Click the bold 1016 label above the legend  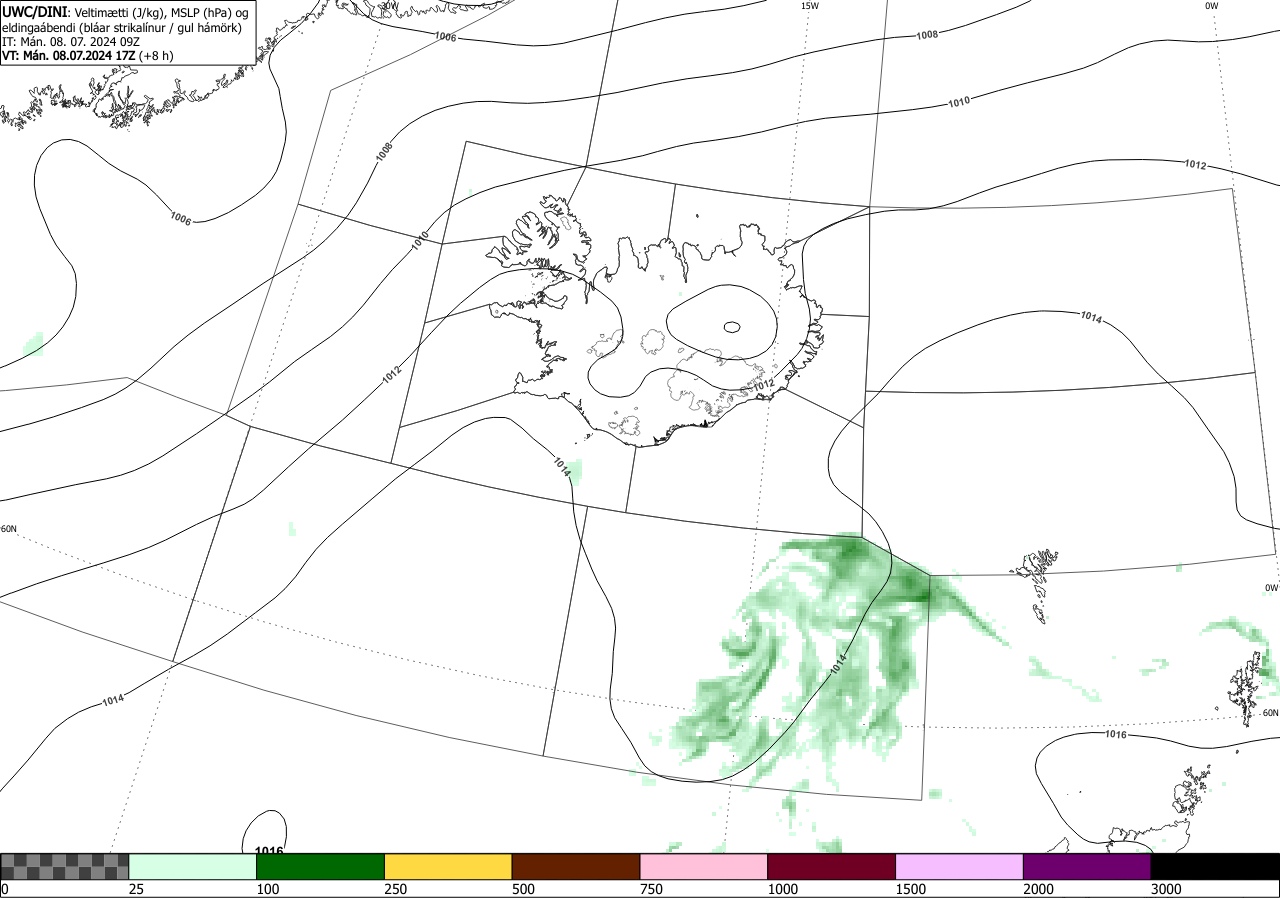click(x=270, y=851)
